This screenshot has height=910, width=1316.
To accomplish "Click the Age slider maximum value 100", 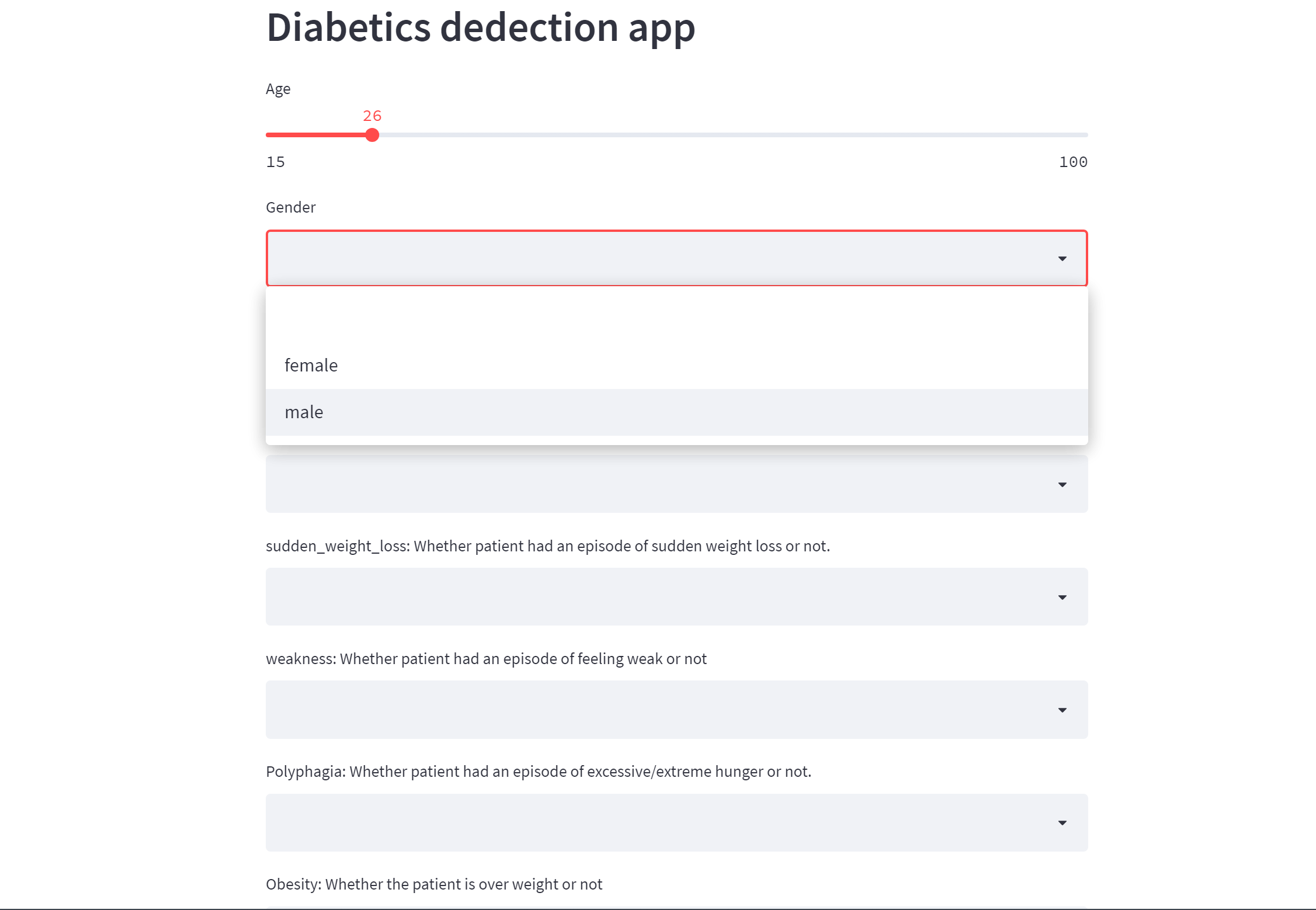I will click(x=1073, y=162).
